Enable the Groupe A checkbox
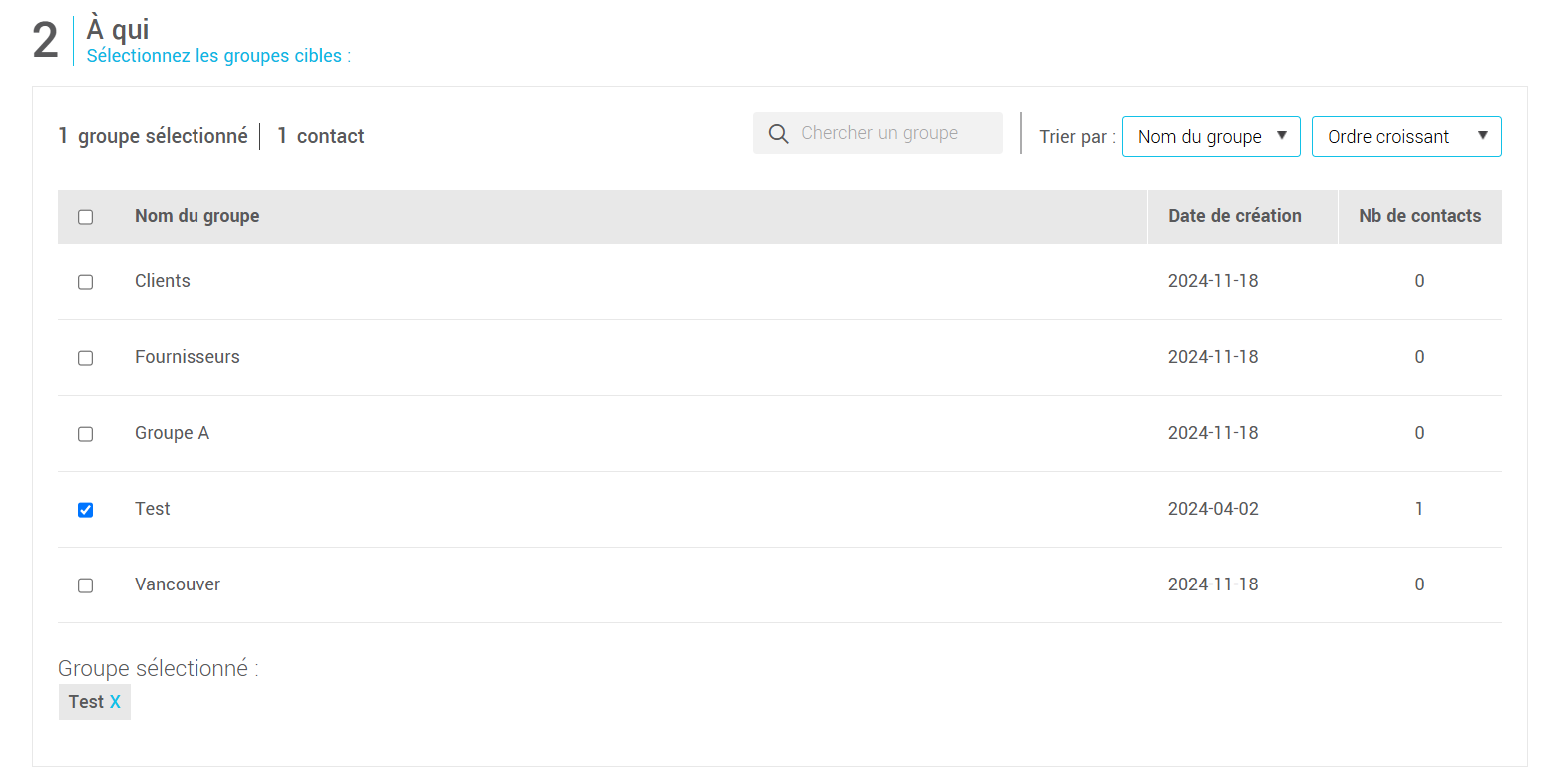 pos(86,434)
